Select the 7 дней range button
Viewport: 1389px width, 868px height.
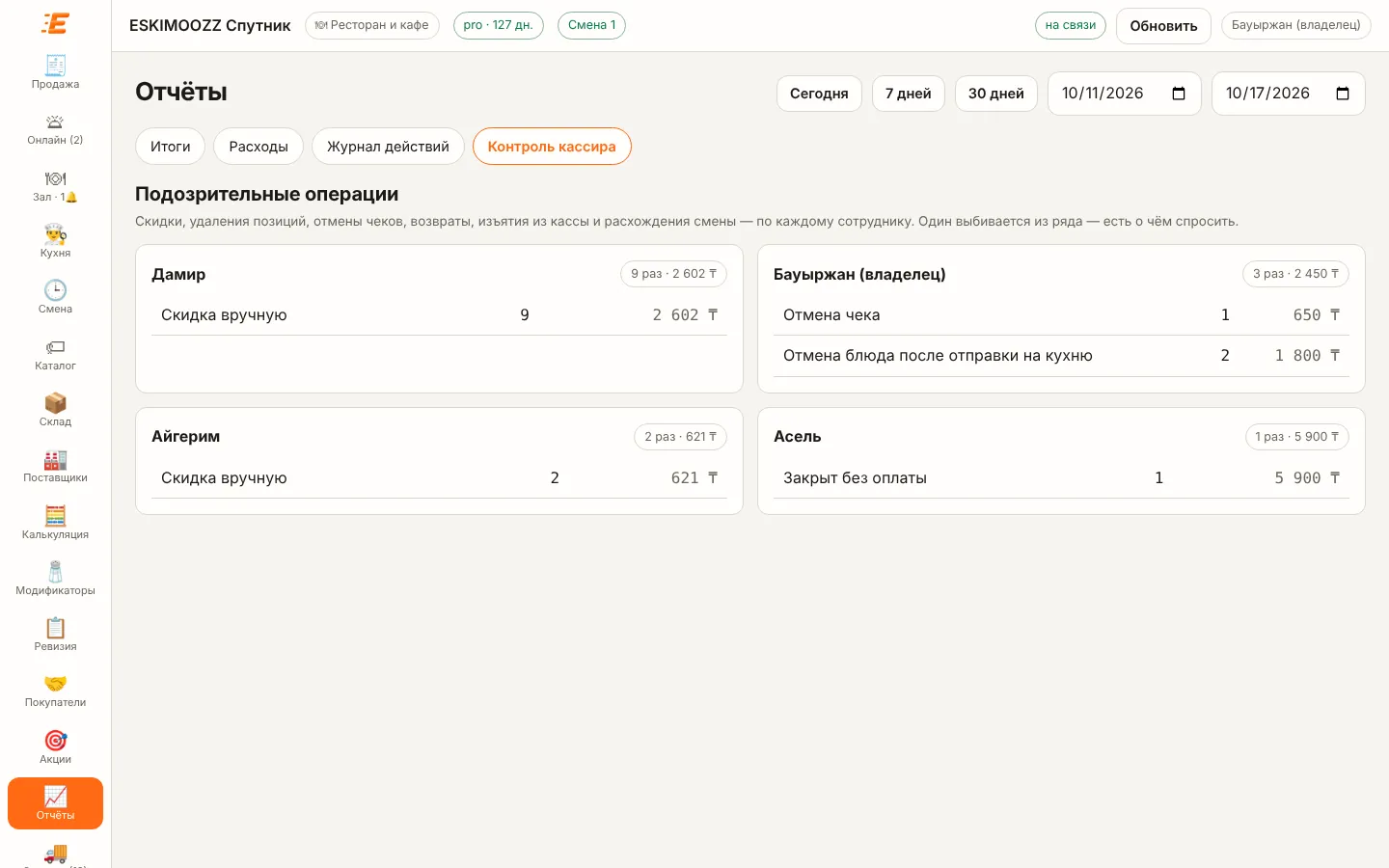909,94
